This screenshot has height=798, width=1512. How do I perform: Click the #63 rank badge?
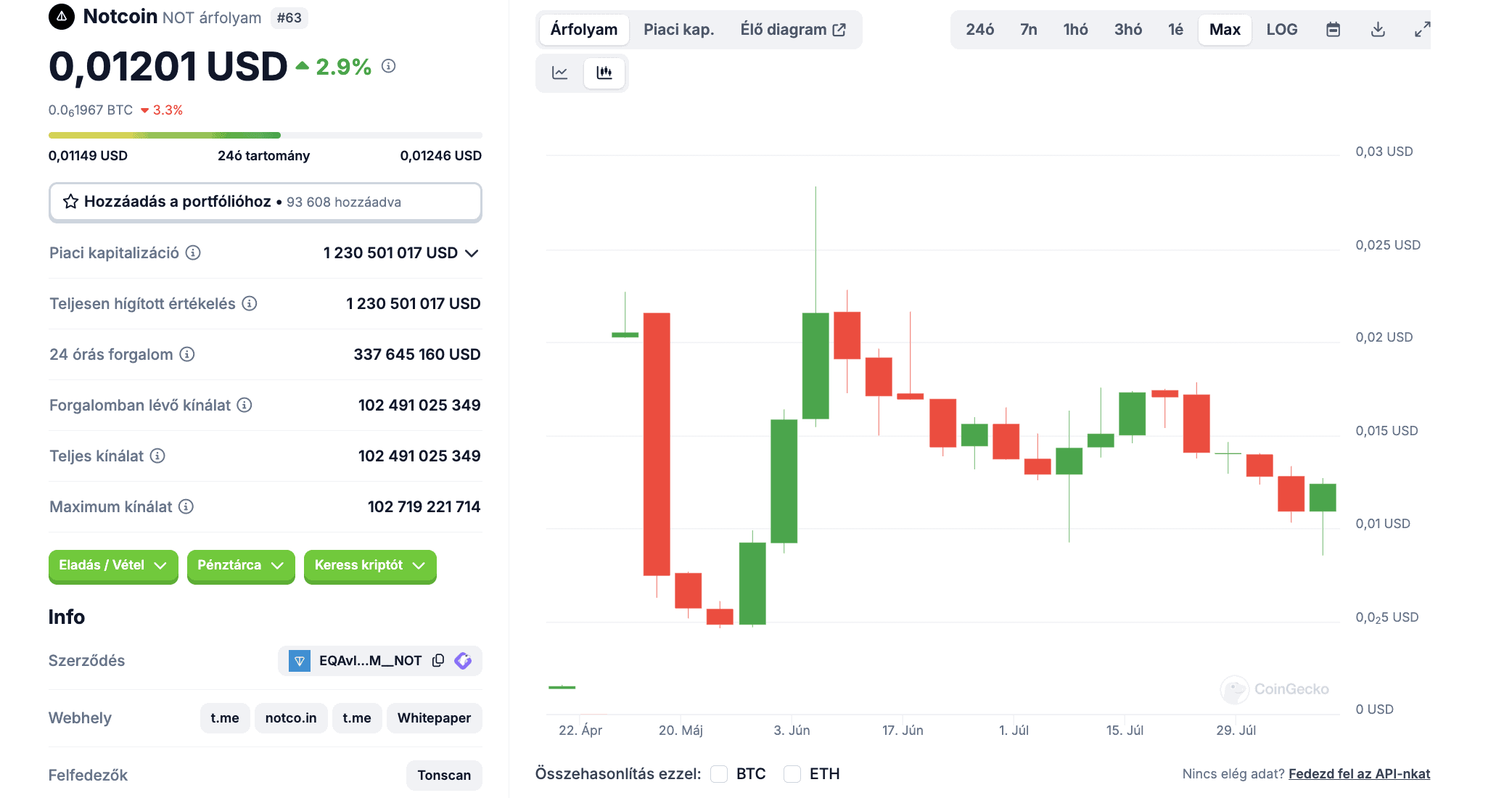289,17
